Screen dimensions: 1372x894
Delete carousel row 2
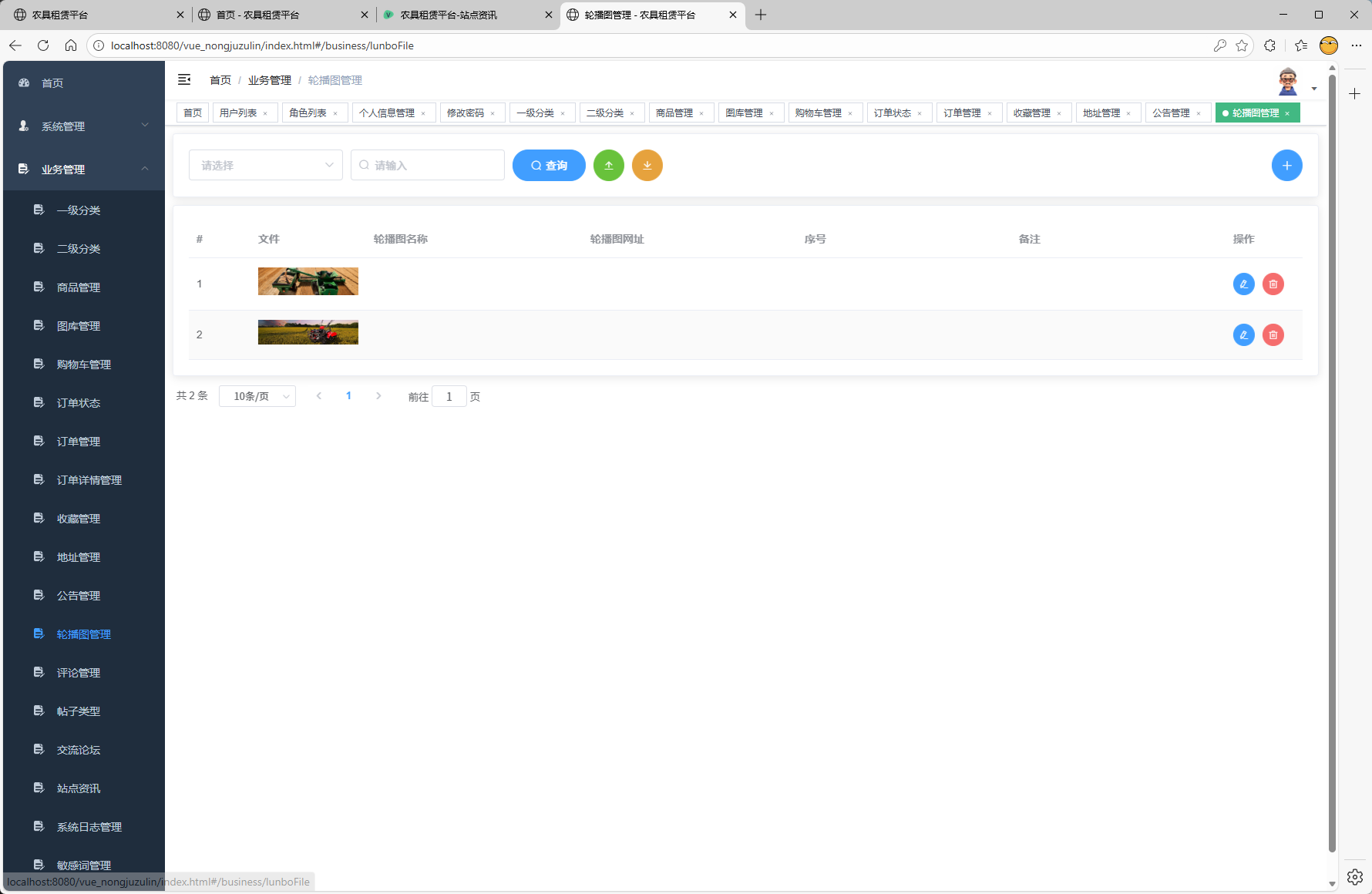tap(1273, 335)
